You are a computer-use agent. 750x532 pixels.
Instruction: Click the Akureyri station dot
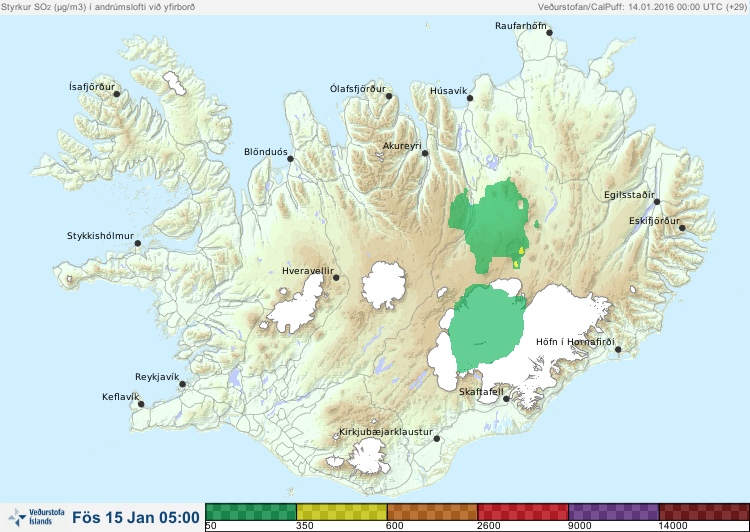pos(425,153)
